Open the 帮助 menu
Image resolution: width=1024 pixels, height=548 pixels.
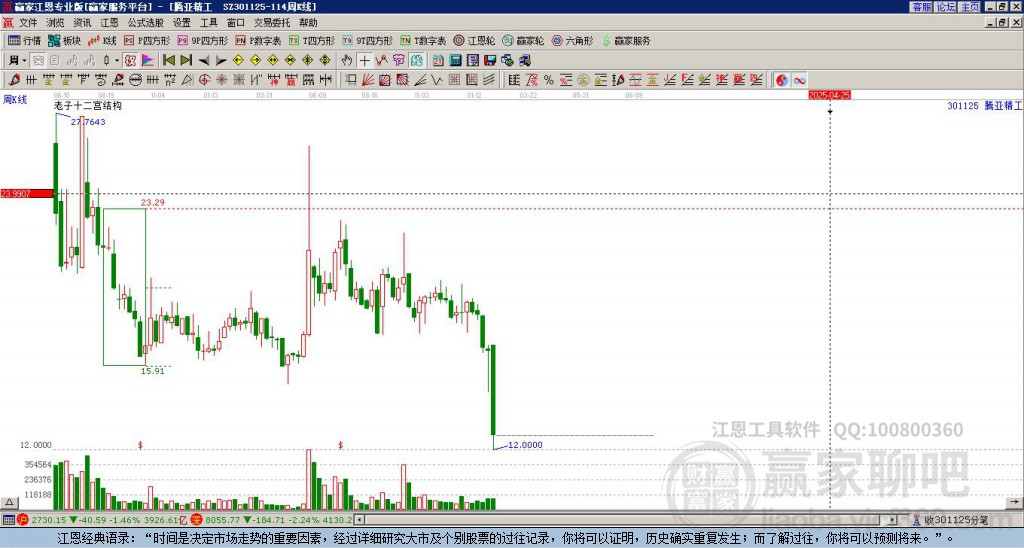click(308, 23)
